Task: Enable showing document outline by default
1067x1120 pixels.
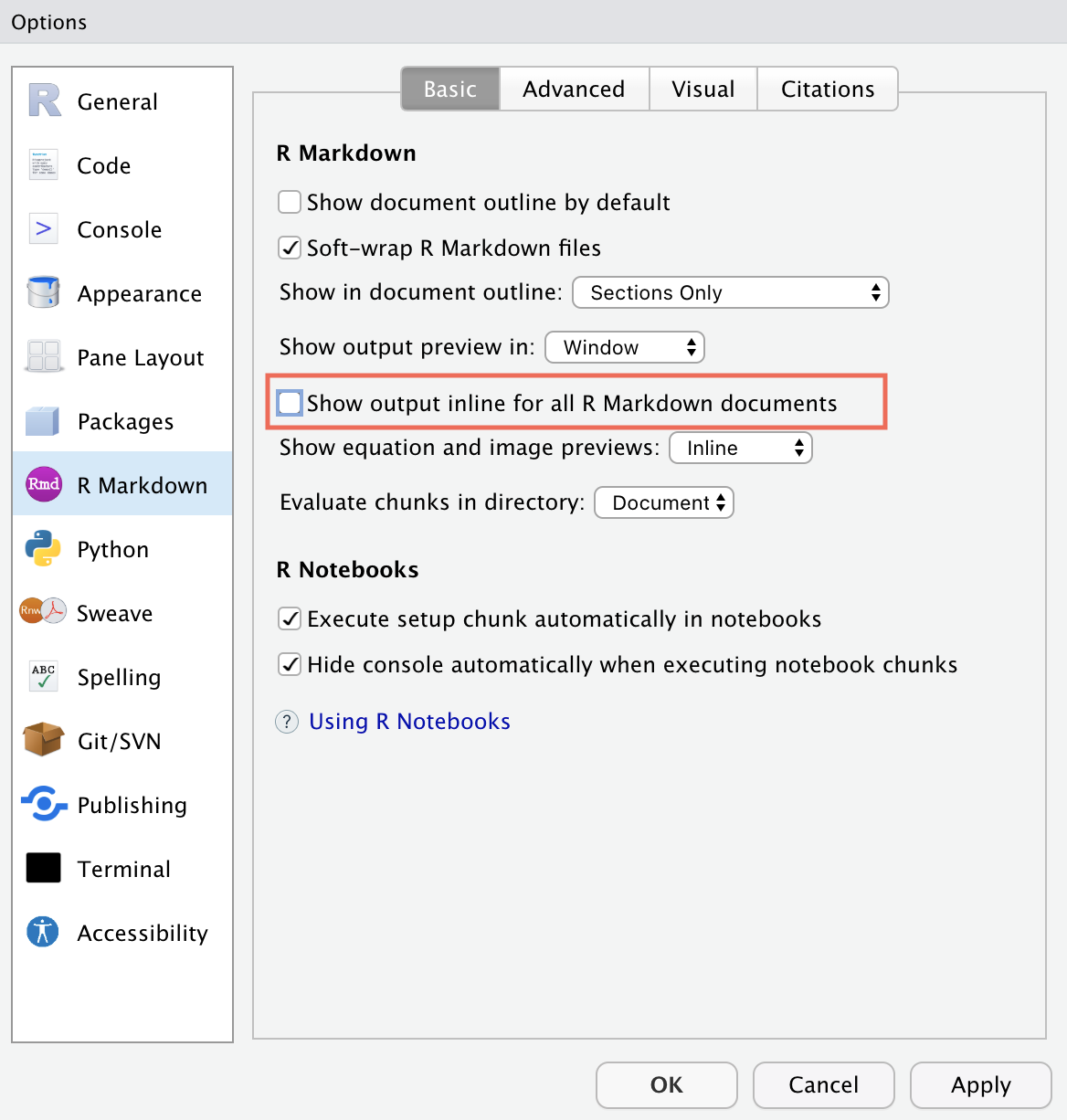Action: point(289,202)
